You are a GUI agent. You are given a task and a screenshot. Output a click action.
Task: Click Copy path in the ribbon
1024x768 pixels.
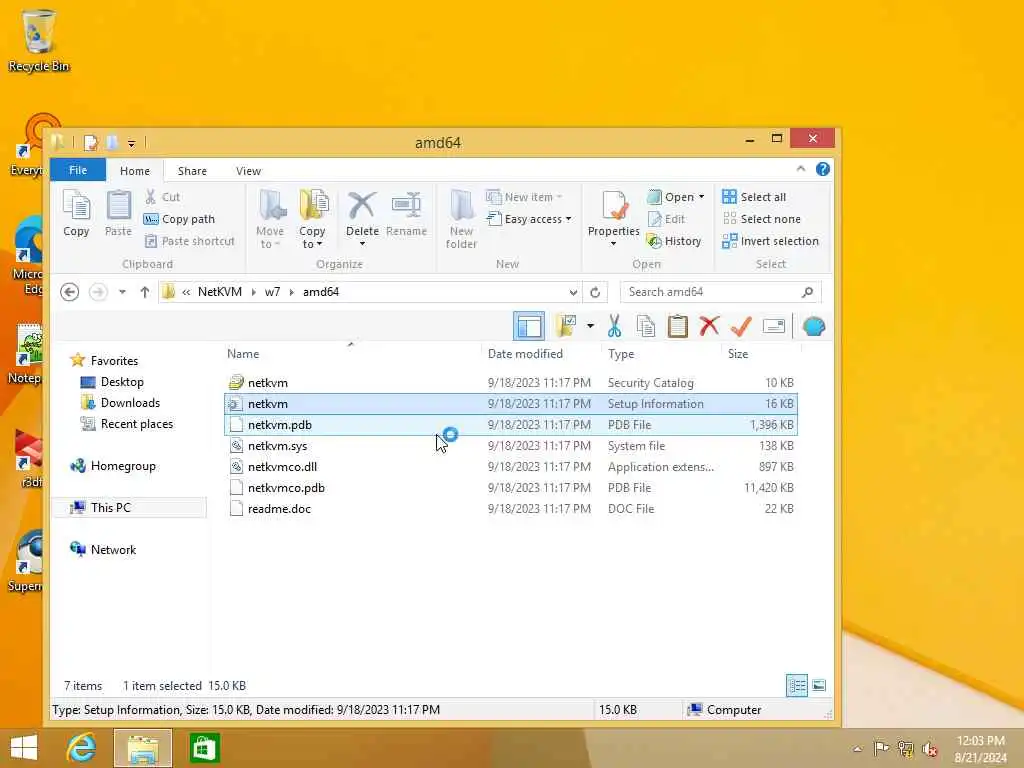(179, 219)
